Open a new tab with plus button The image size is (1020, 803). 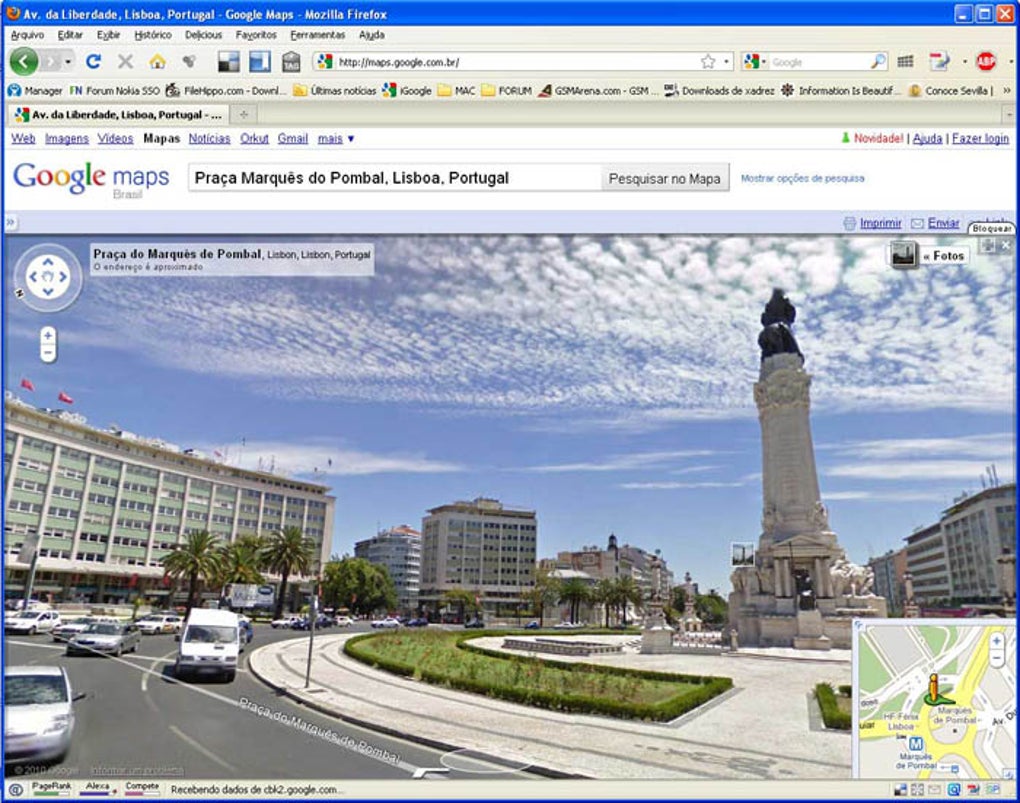(244, 115)
